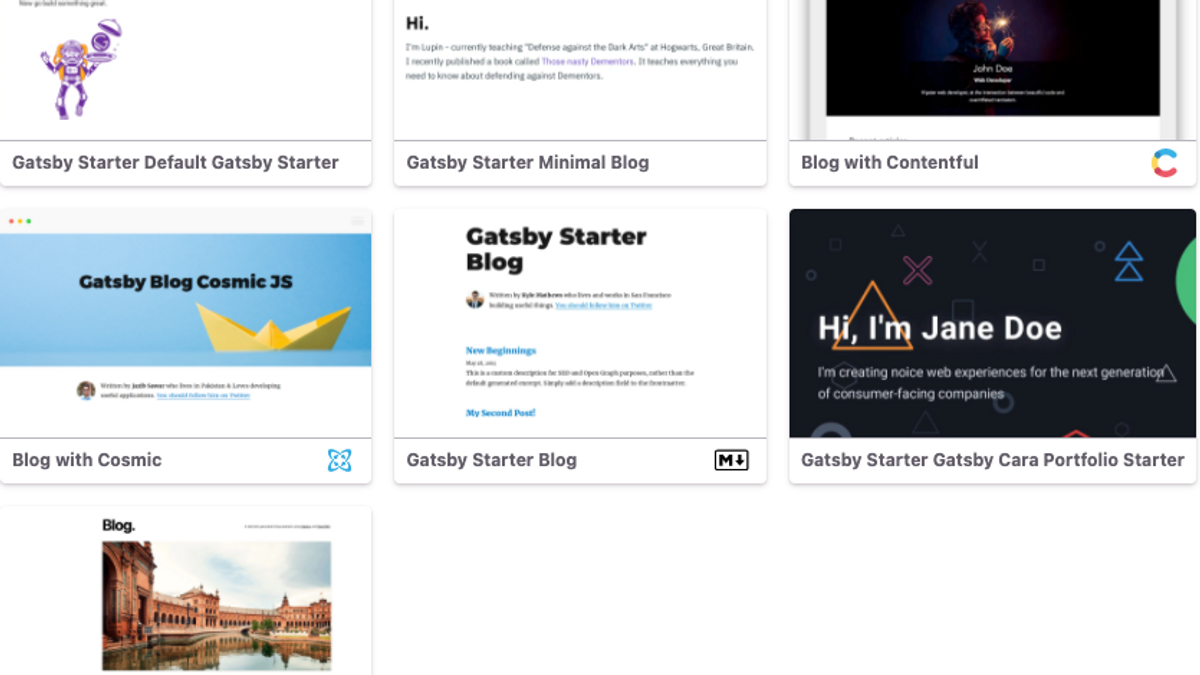
Task: Open the Hi, I'm Jane Doe preview
Action: 993,323
